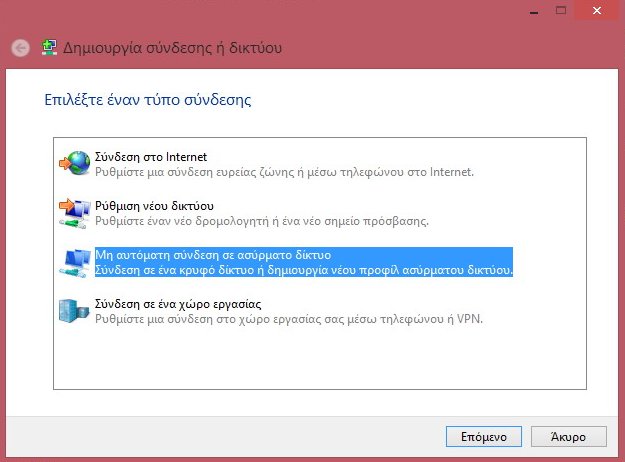Close the wizard window

tap(596, 10)
